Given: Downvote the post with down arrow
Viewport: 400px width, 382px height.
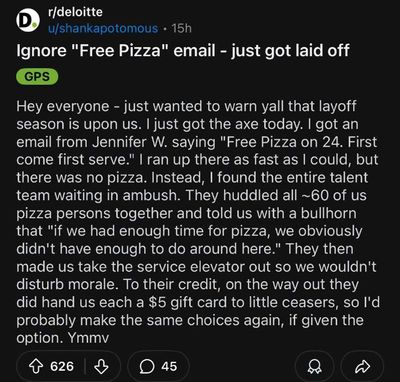Looking at the screenshot, I should click(x=101, y=366).
